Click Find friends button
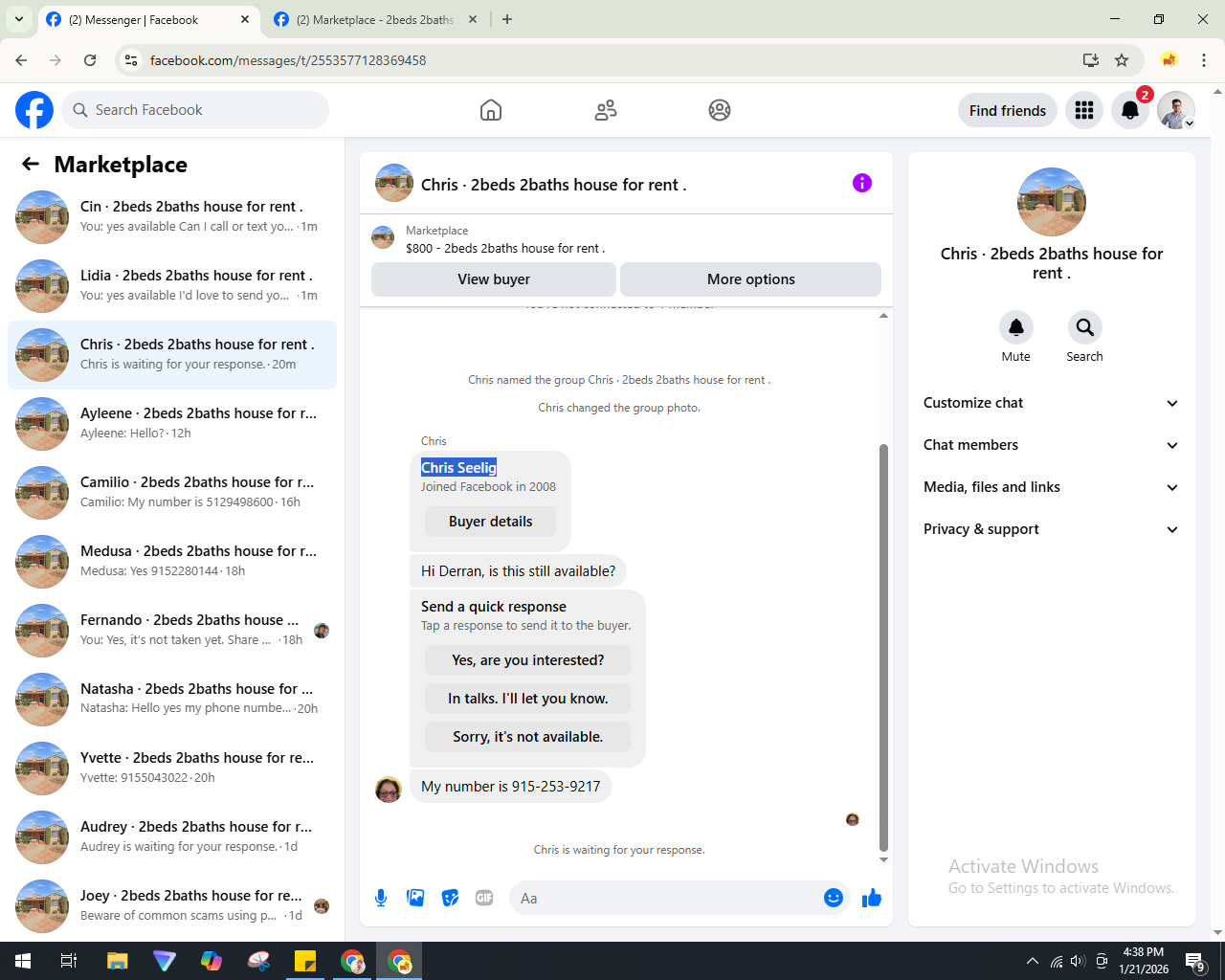Viewport: 1225px width, 980px height. [1008, 110]
